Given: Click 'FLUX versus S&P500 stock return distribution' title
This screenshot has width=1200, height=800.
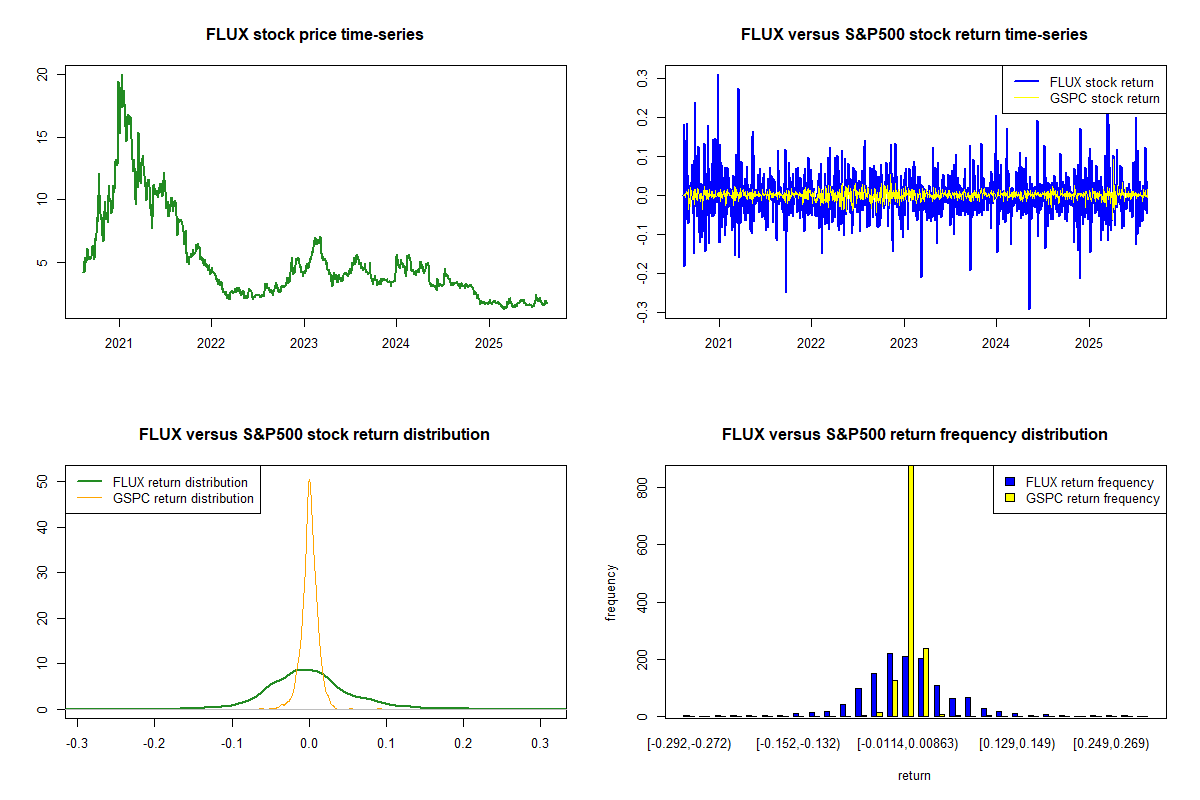Looking at the screenshot, I should point(314,435).
